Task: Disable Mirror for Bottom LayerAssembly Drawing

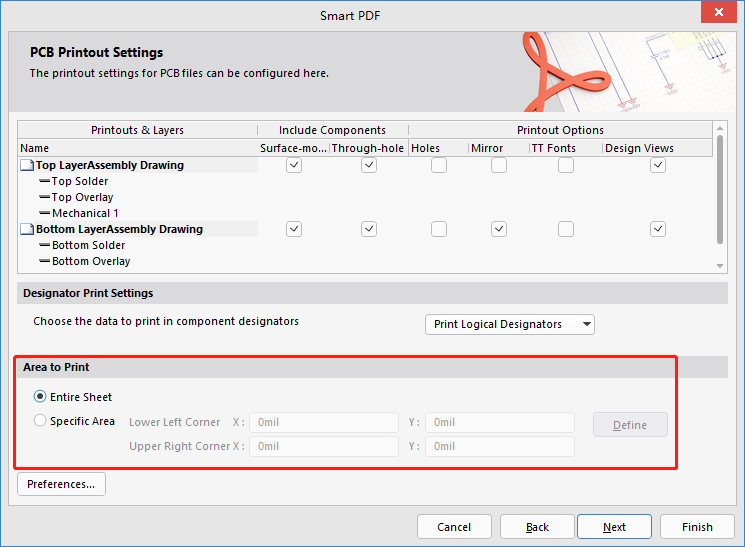Action: [499, 230]
